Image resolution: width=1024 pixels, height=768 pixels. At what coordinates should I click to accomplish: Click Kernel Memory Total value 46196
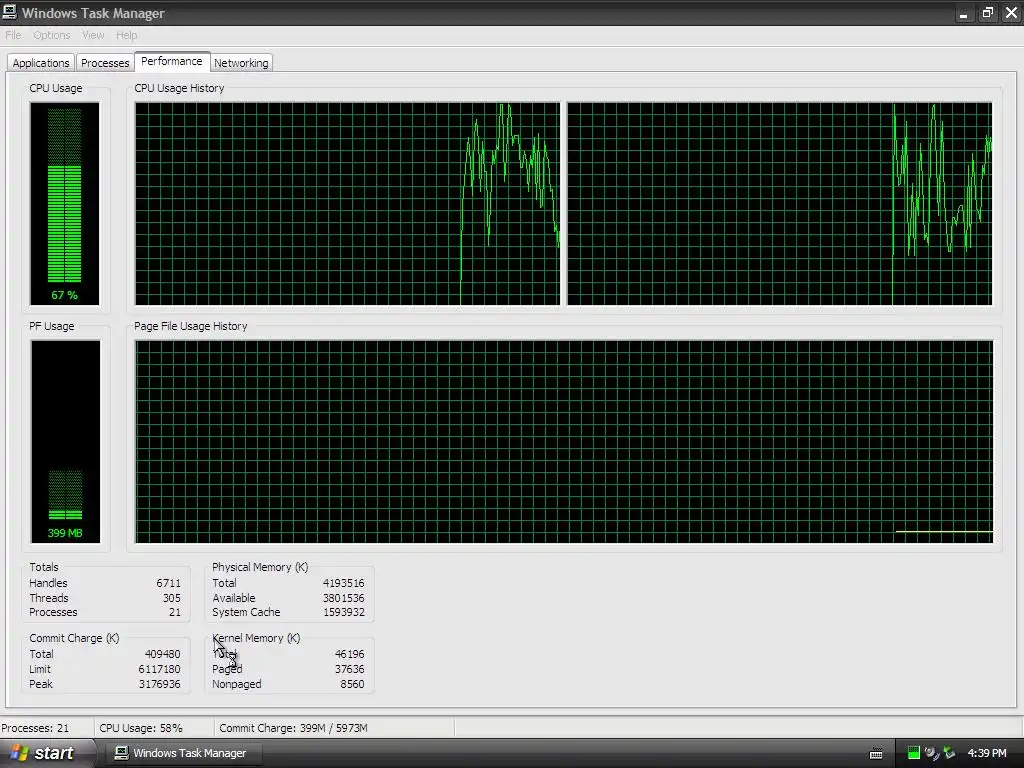[x=349, y=654]
